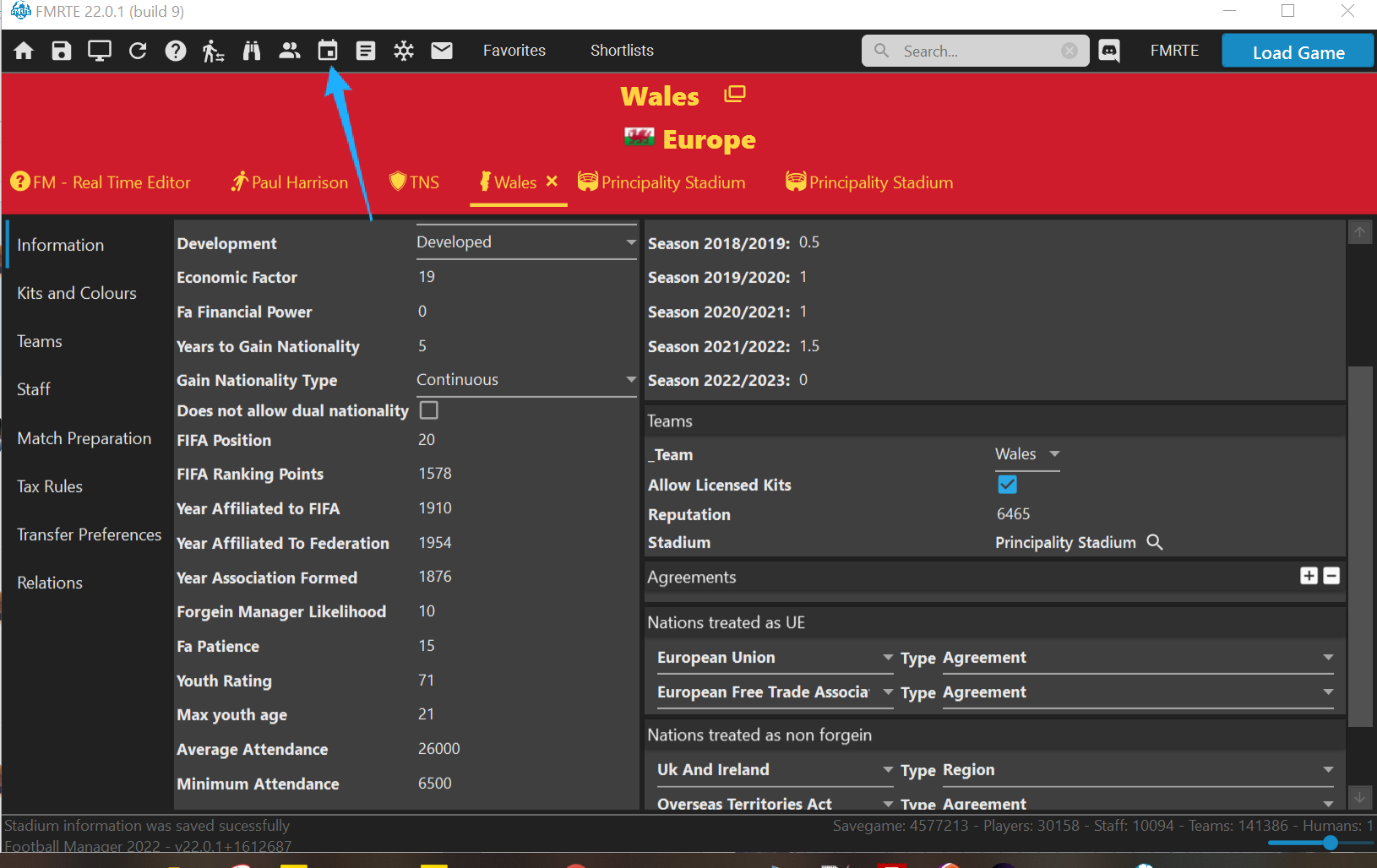Select the first Principality Stadium tab

coord(661,182)
